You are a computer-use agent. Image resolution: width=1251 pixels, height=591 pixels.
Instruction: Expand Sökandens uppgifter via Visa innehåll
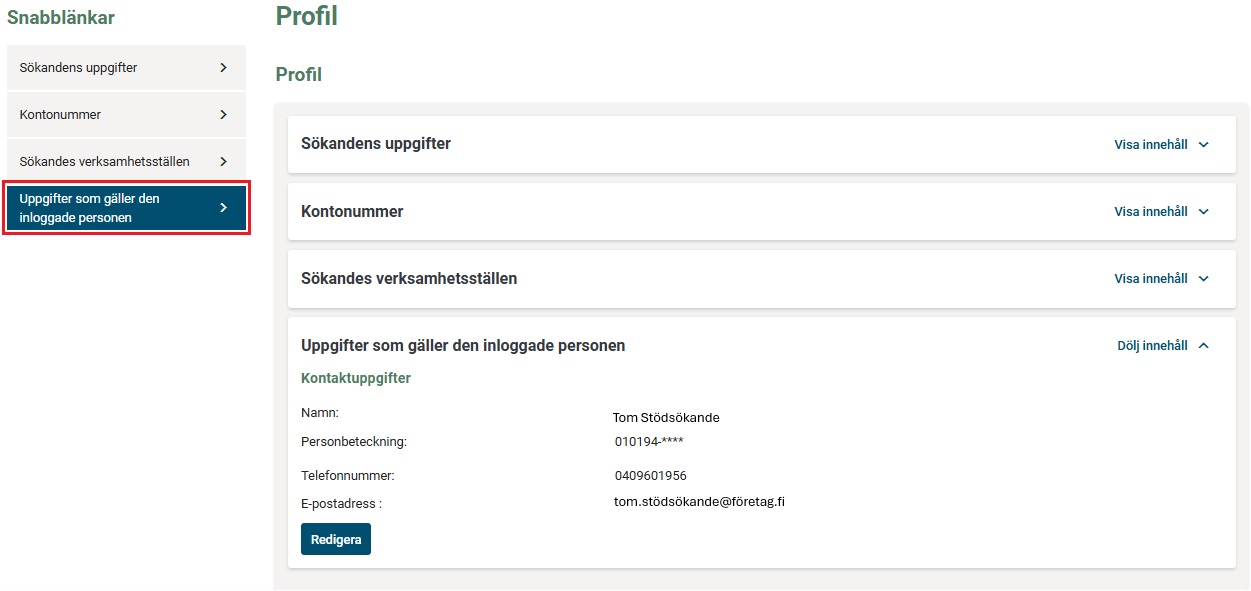(1151, 145)
